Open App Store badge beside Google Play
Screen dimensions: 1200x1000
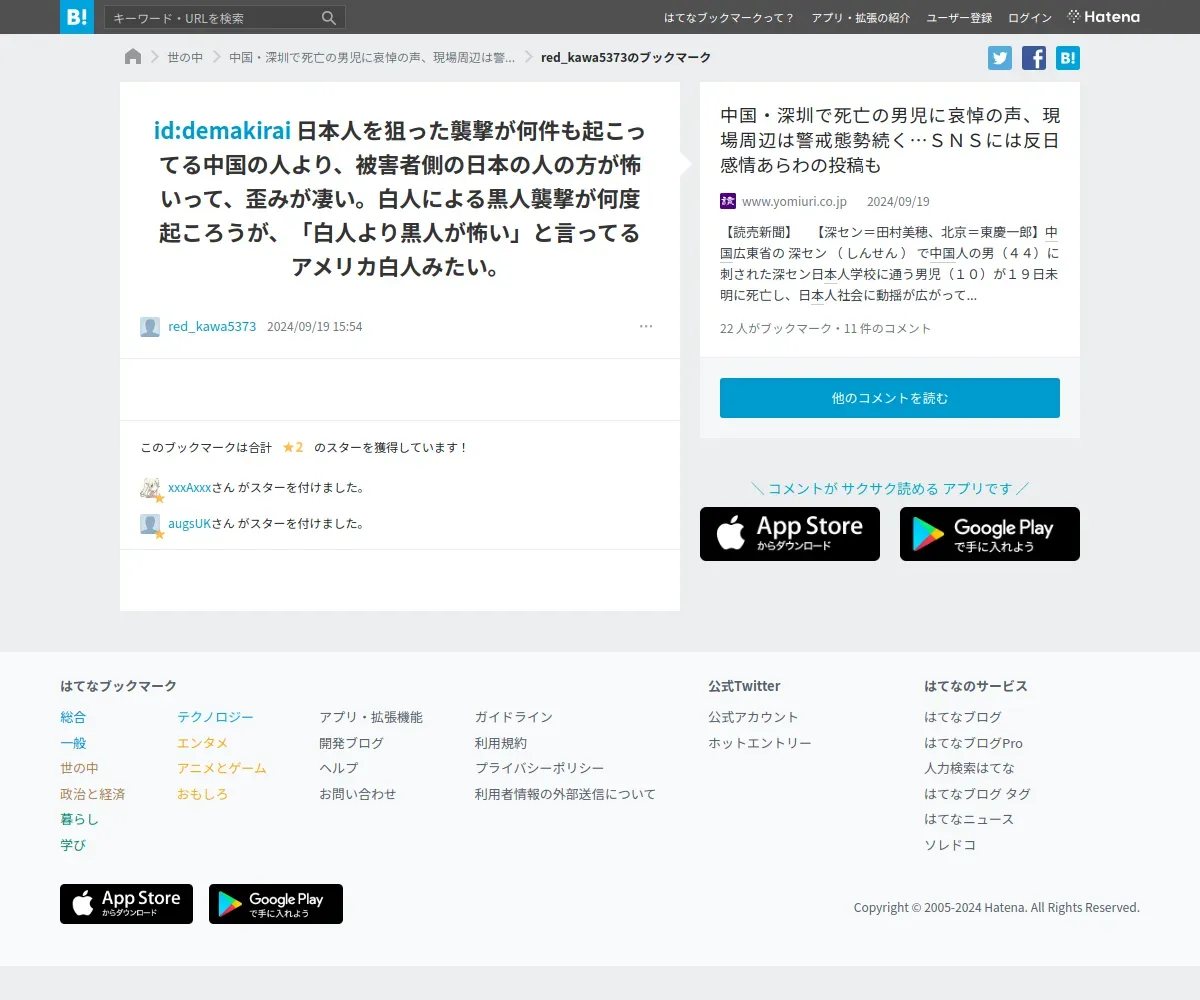(x=790, y=534)
